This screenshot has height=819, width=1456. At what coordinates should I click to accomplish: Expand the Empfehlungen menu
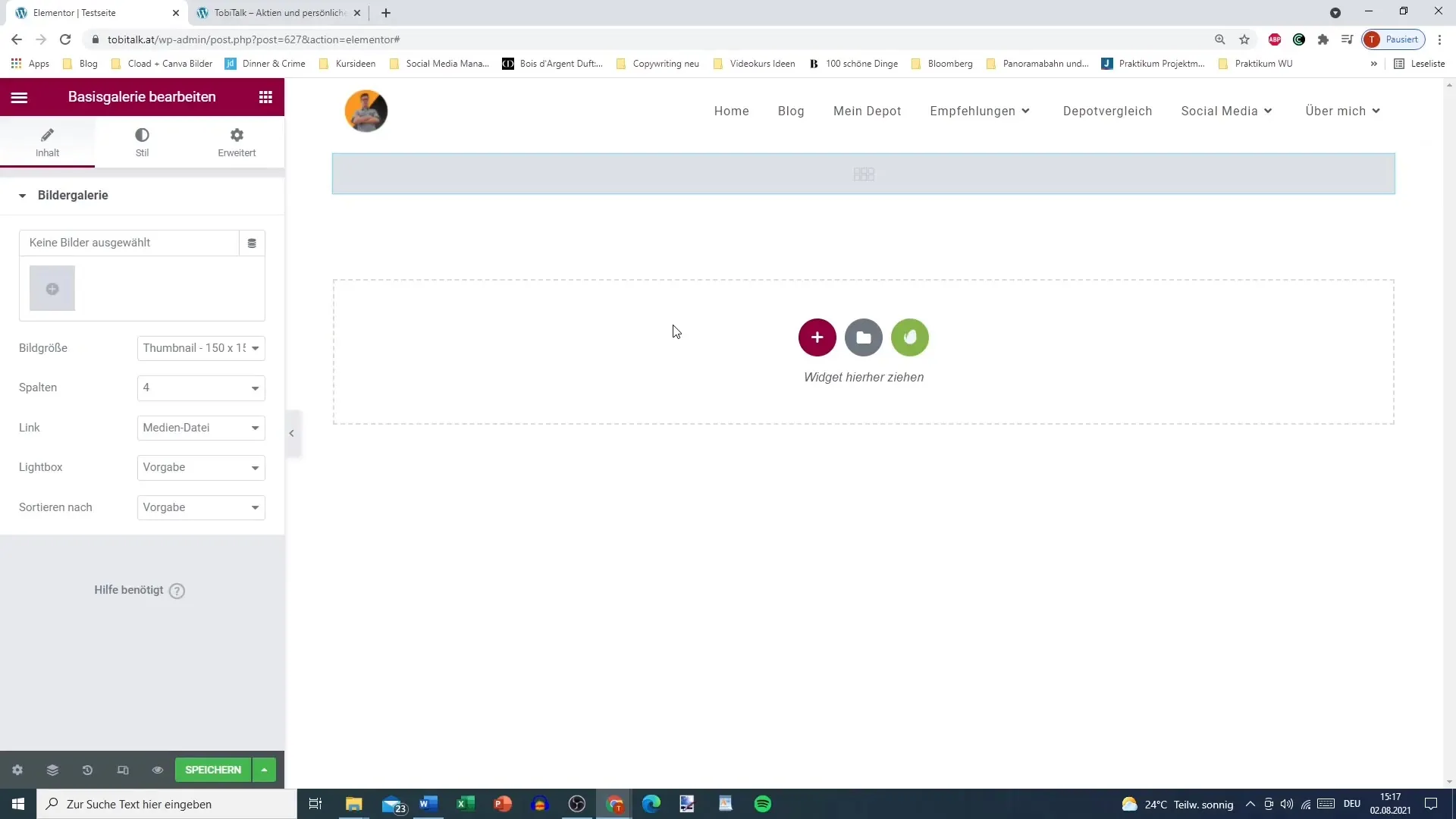(981, 111)
